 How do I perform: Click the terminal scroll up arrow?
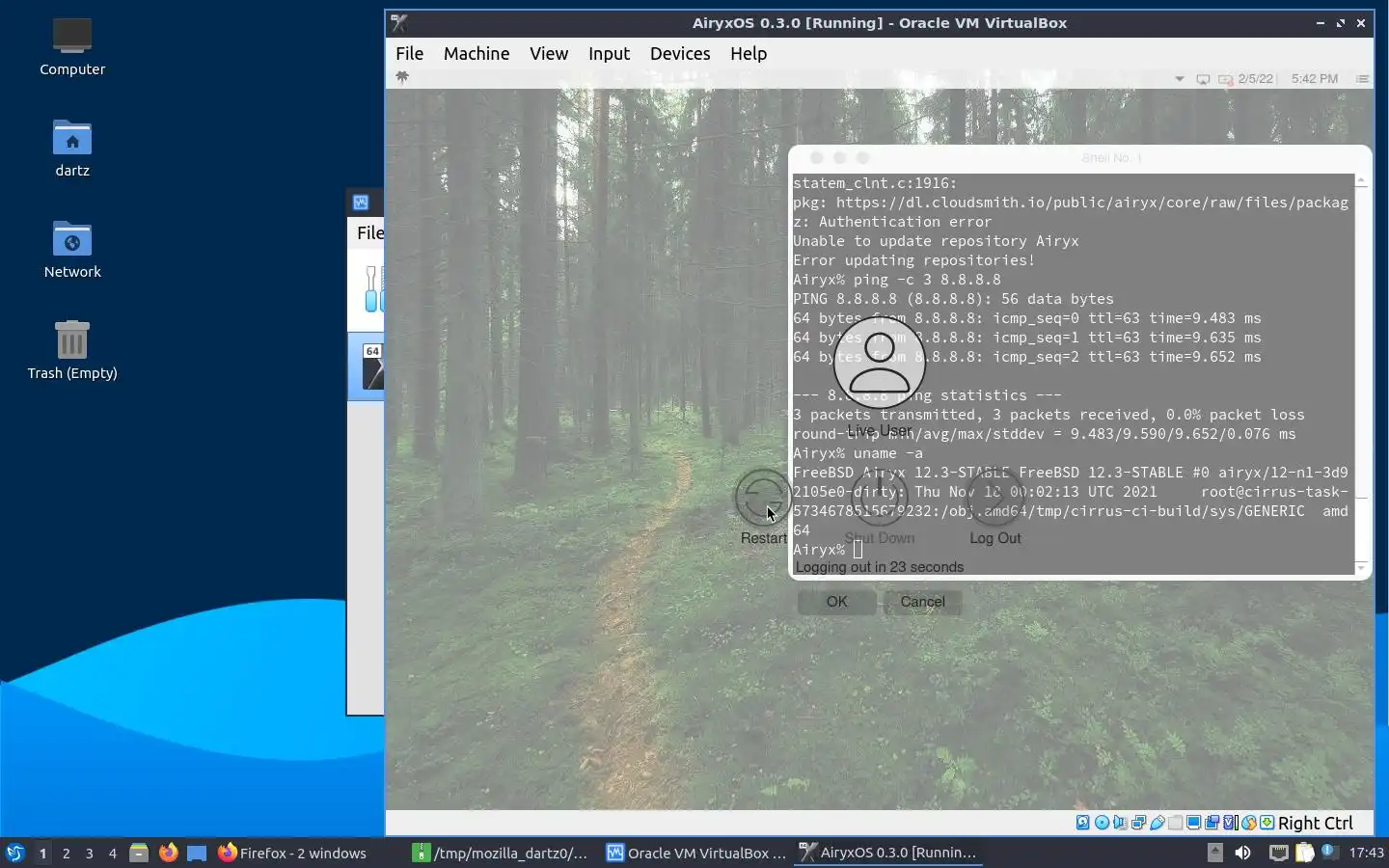tap(1361, 181)
